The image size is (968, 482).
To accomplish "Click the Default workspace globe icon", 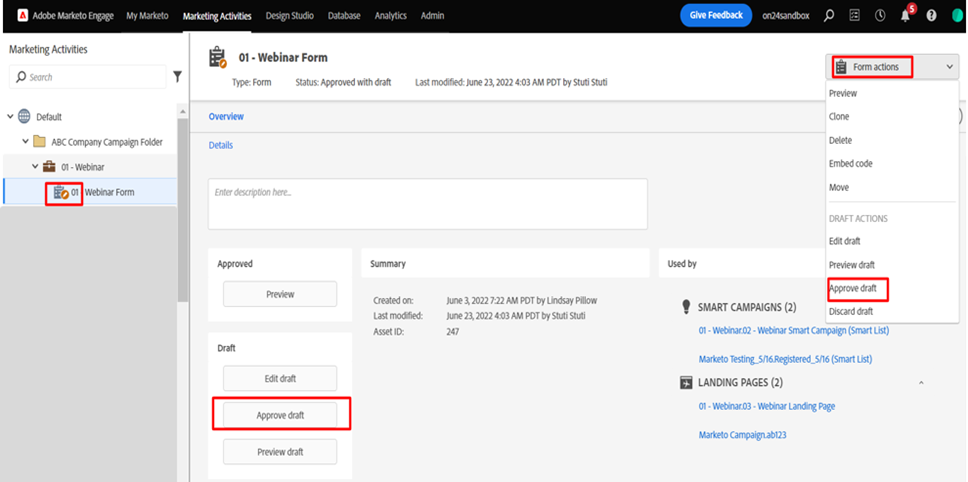I will point(24,117).
